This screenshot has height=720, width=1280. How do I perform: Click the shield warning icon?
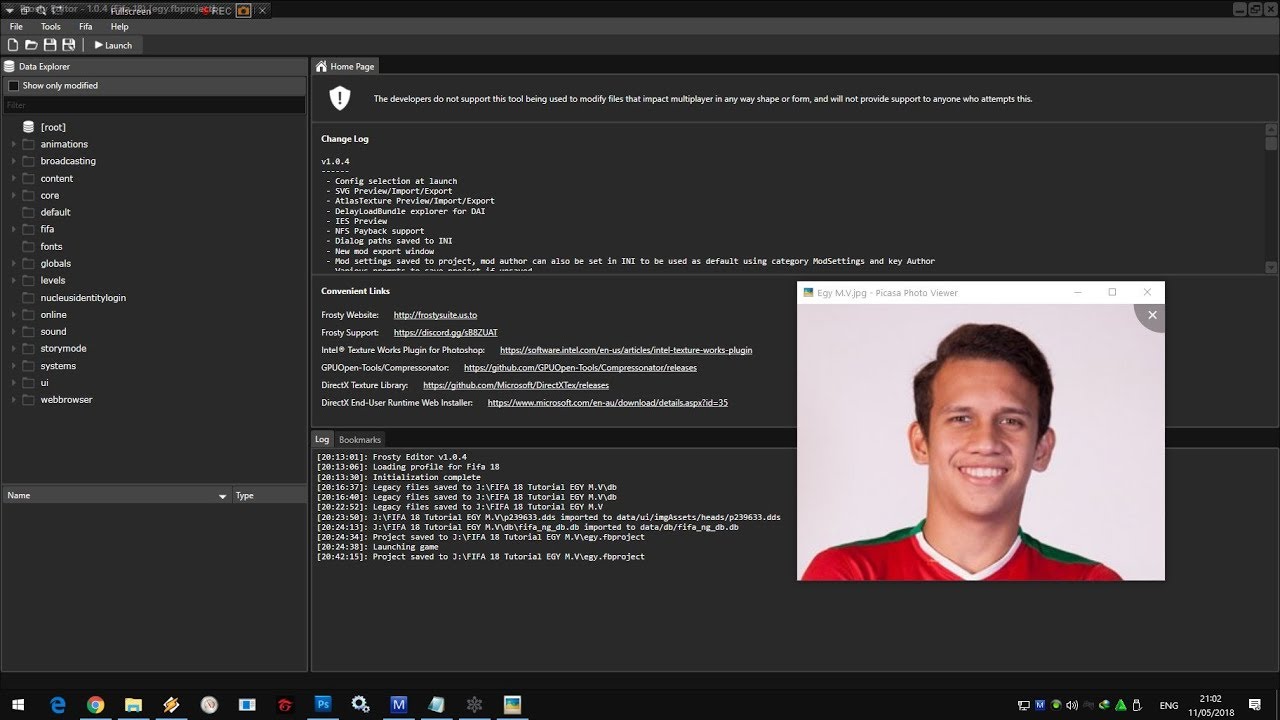pyautogui.click(x=340, y=98)
